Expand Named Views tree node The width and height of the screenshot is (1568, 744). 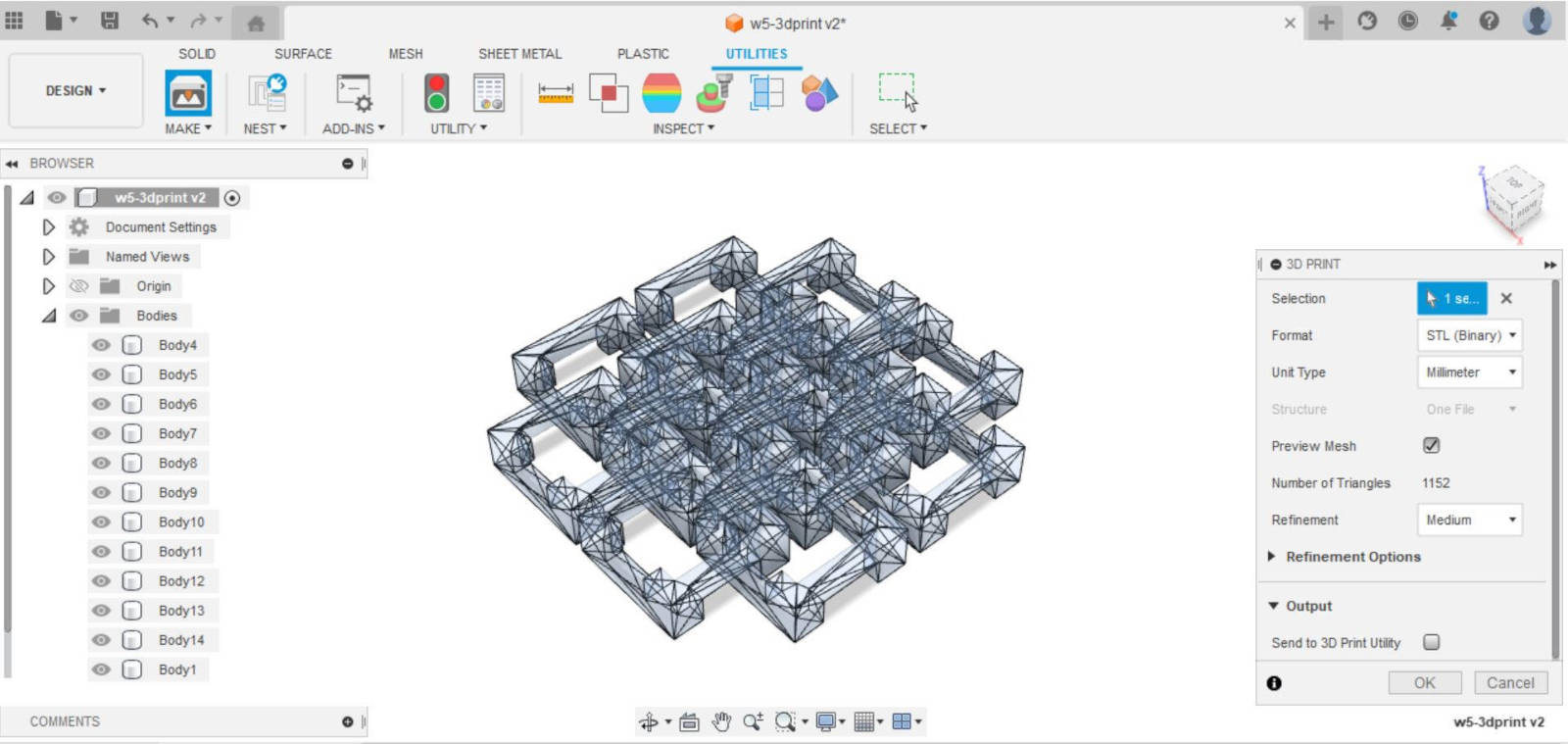pos(49,257)
